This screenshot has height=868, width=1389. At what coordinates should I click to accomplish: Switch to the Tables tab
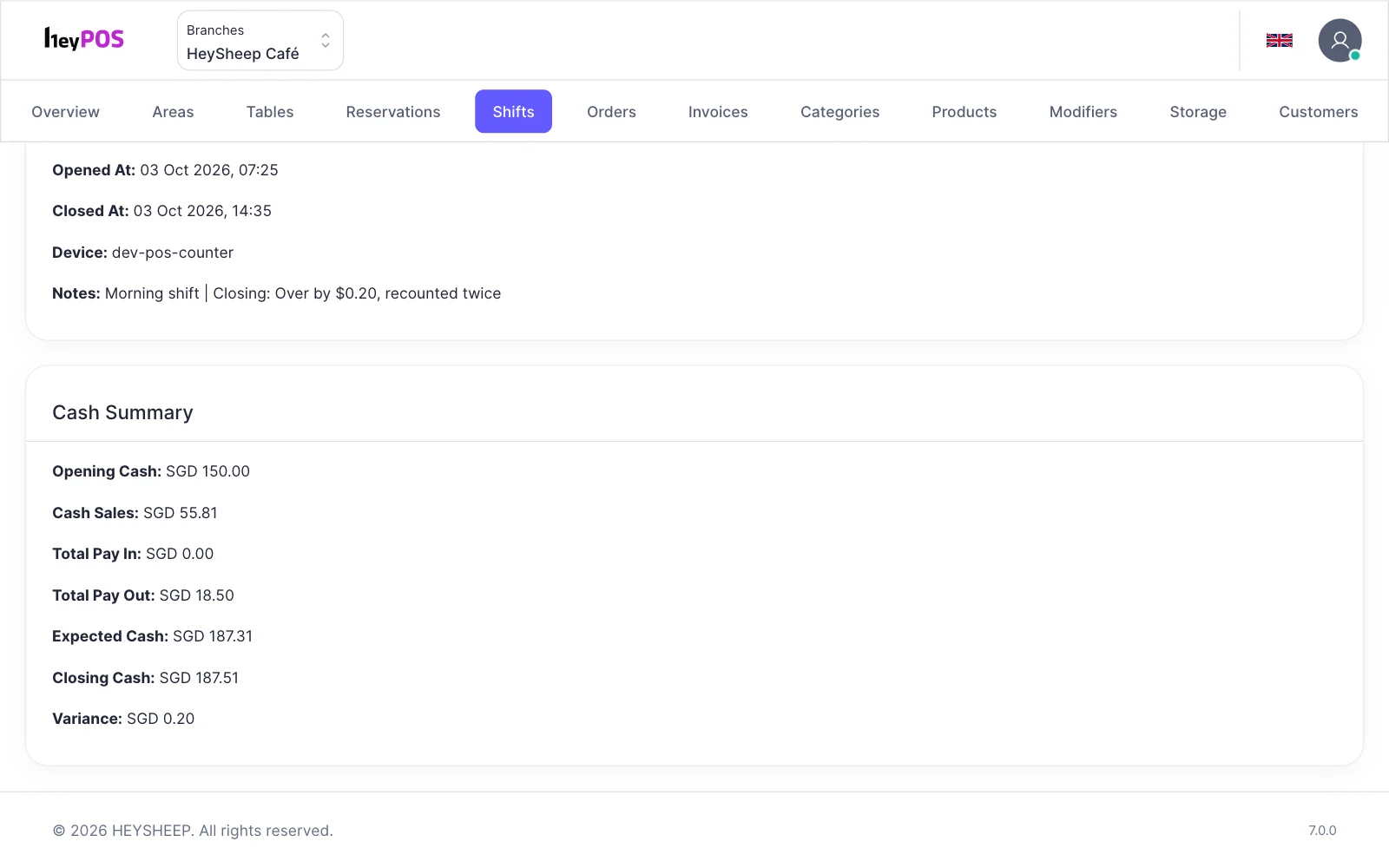point(270,112)
